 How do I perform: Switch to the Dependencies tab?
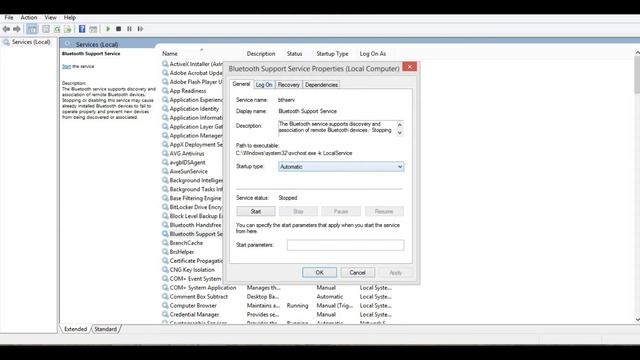(x=321, y=85)
